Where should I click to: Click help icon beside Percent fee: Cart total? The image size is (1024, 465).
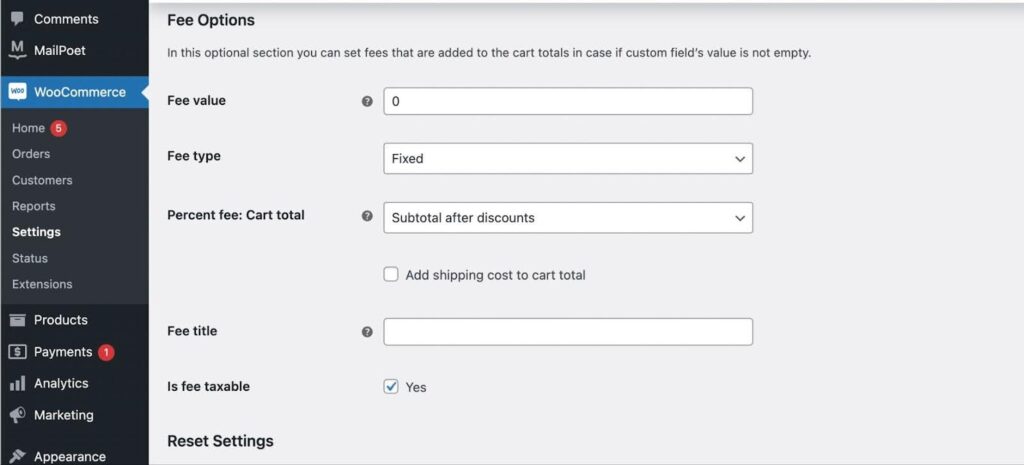(368, 216)
